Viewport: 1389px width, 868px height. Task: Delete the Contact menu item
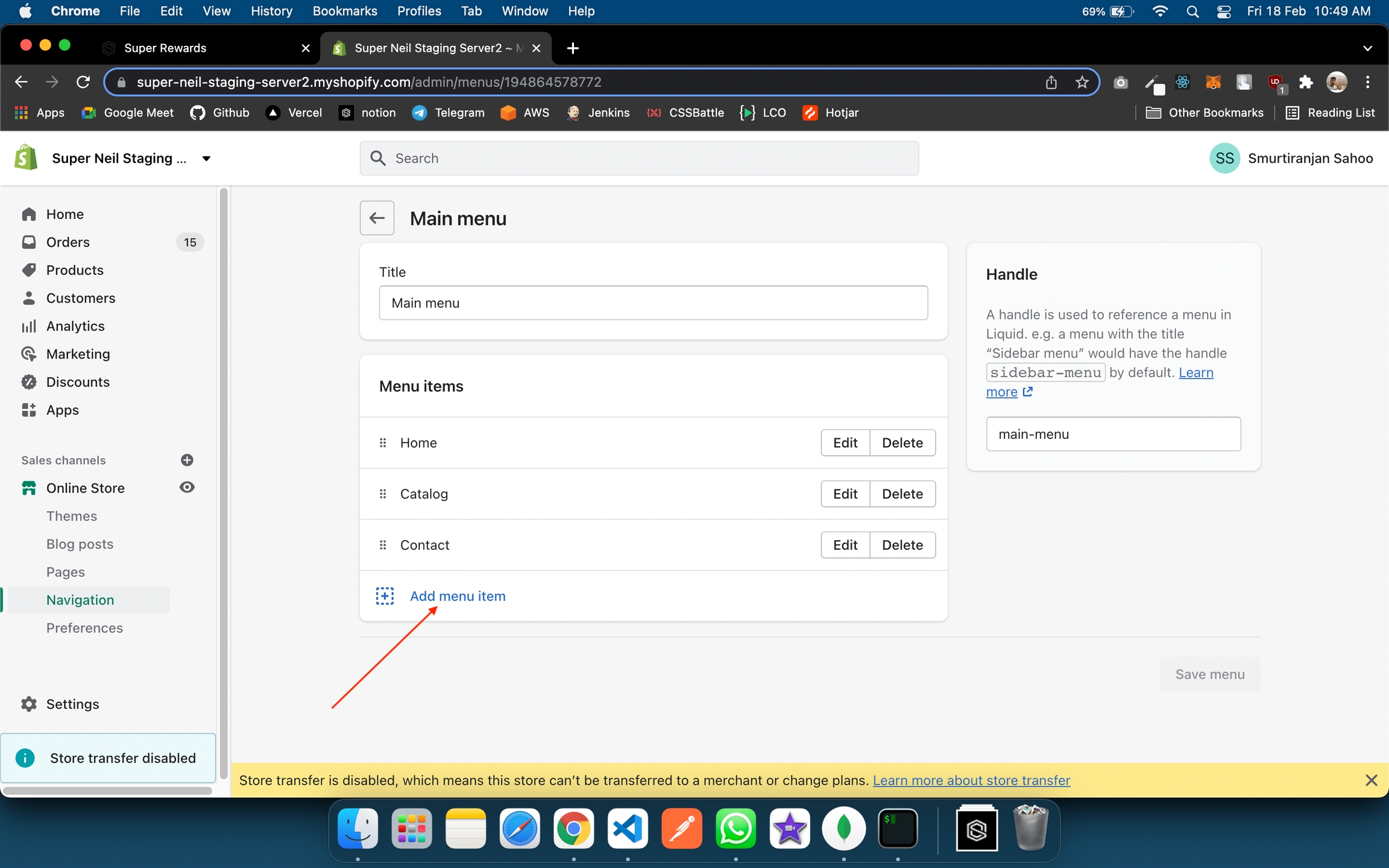point(902,545)
